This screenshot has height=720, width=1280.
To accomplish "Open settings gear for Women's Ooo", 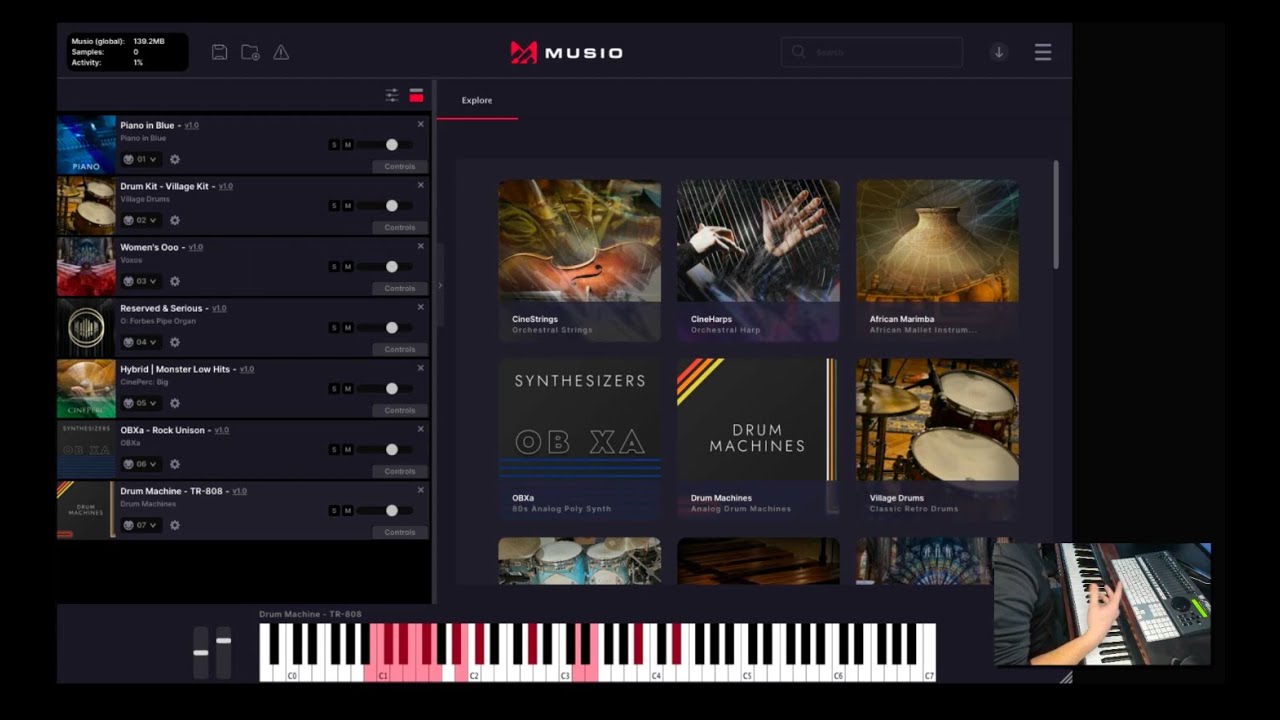I will (x=175, y=281).
